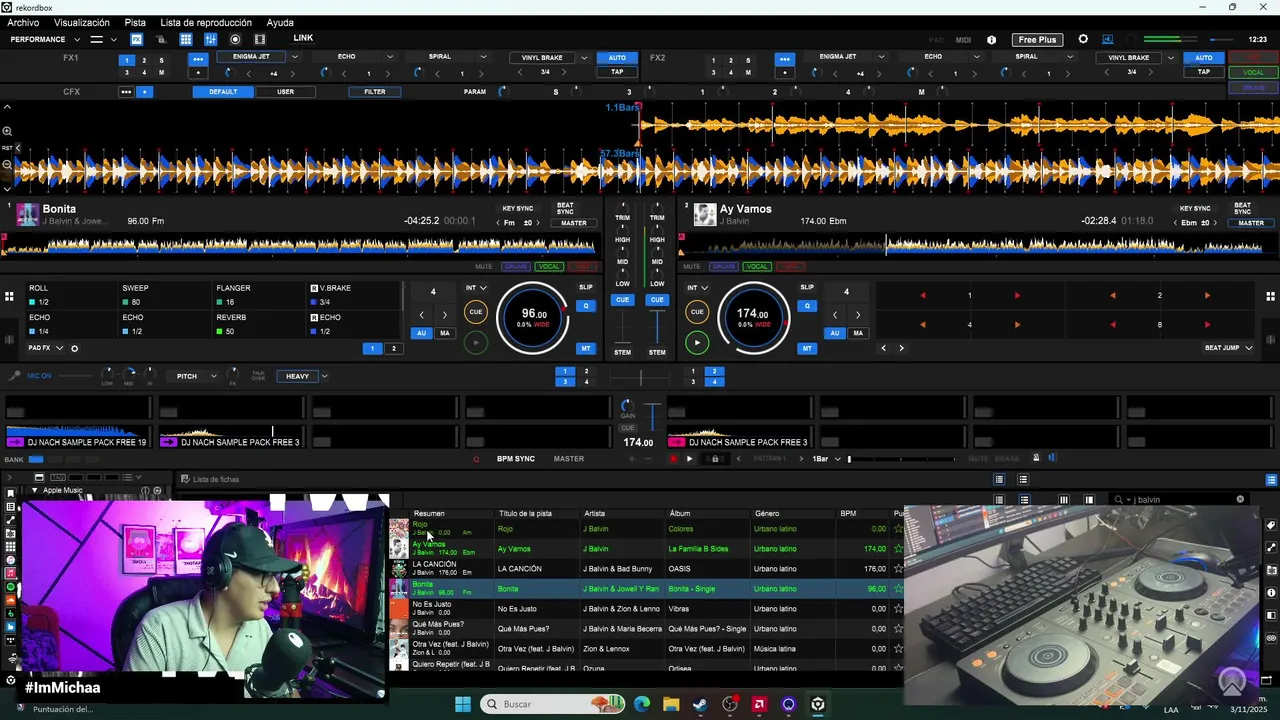This screenshot has height=720, width=1280.
Task: Open rekordbox icon in taskbar
Action: tap(818, 704)
